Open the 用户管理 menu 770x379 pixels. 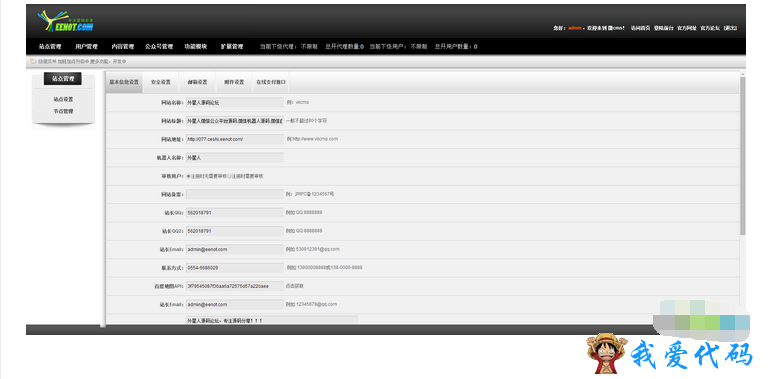(x=86, y=47)
